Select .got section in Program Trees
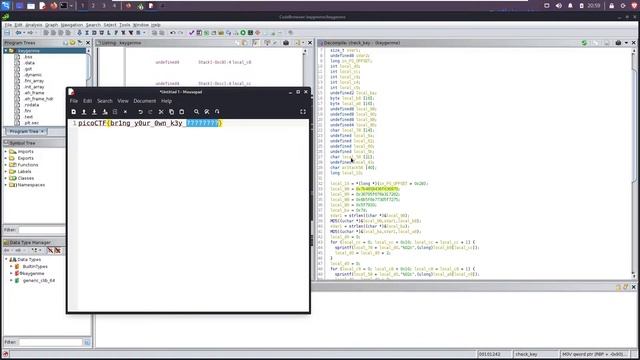640x360 pixels. pos(28,69)
